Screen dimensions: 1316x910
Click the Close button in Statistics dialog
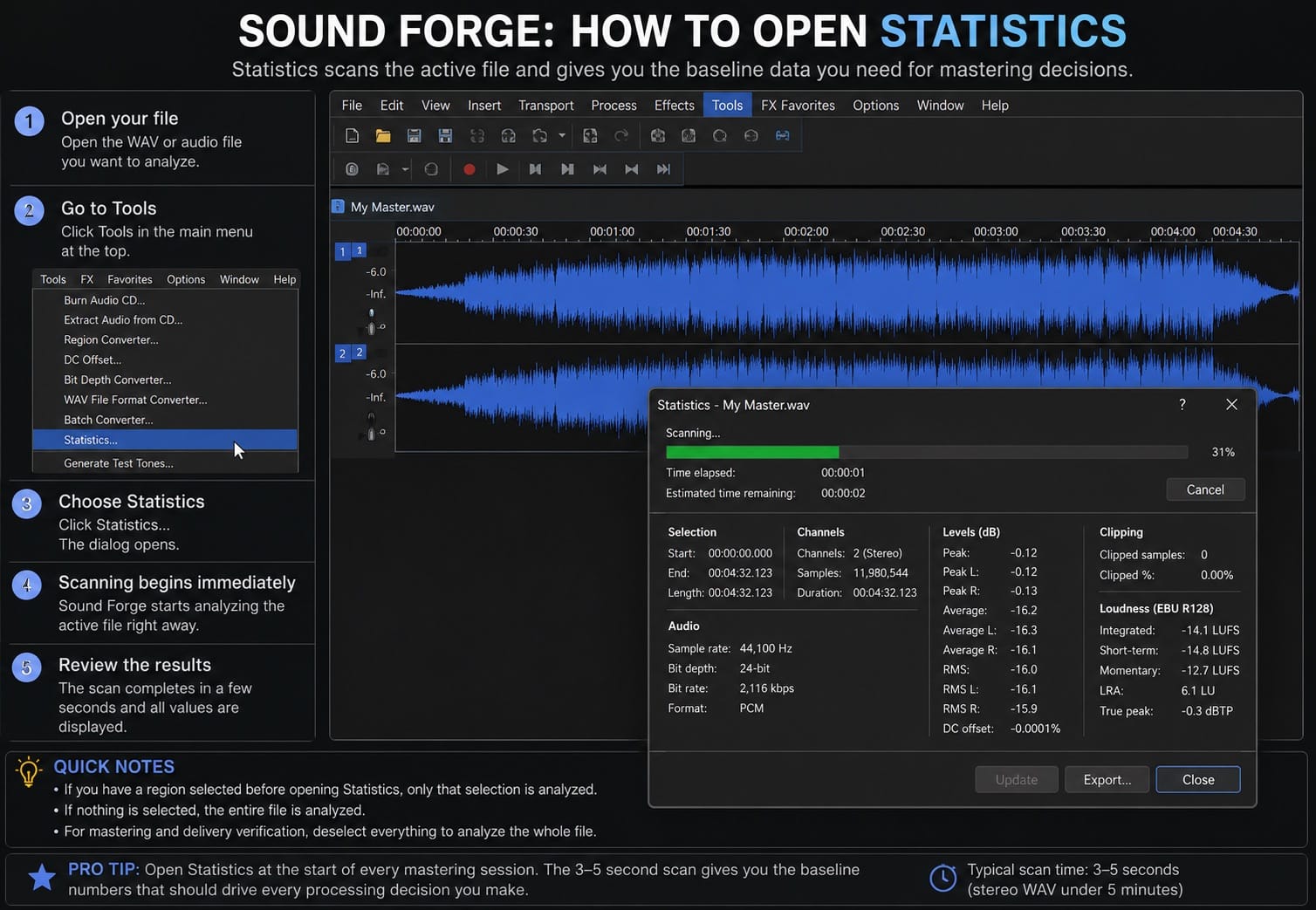tap(1198, 779)
